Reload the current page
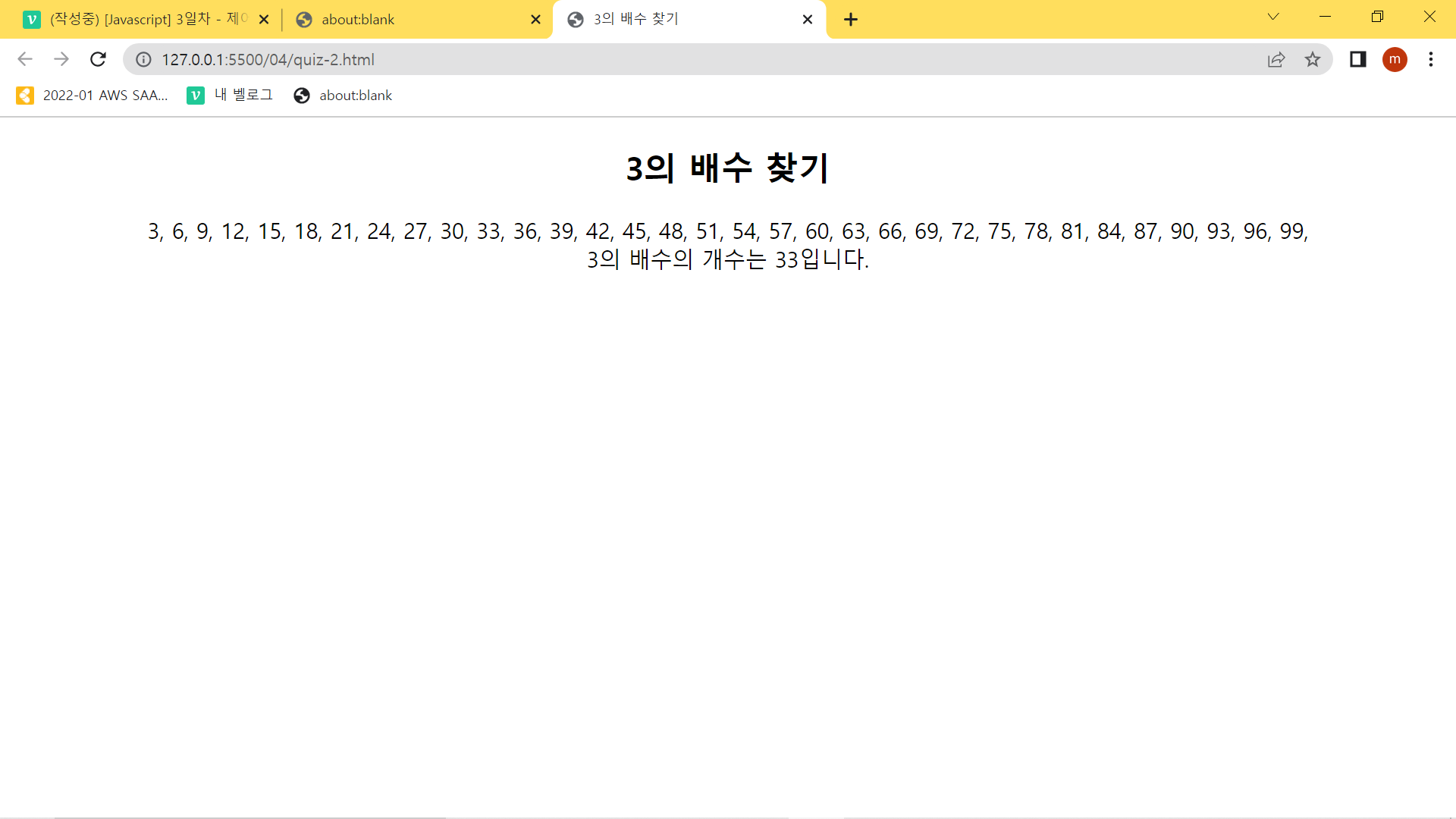The height and width of the screenshot is (819, 1456). click(x=98, y=59)
